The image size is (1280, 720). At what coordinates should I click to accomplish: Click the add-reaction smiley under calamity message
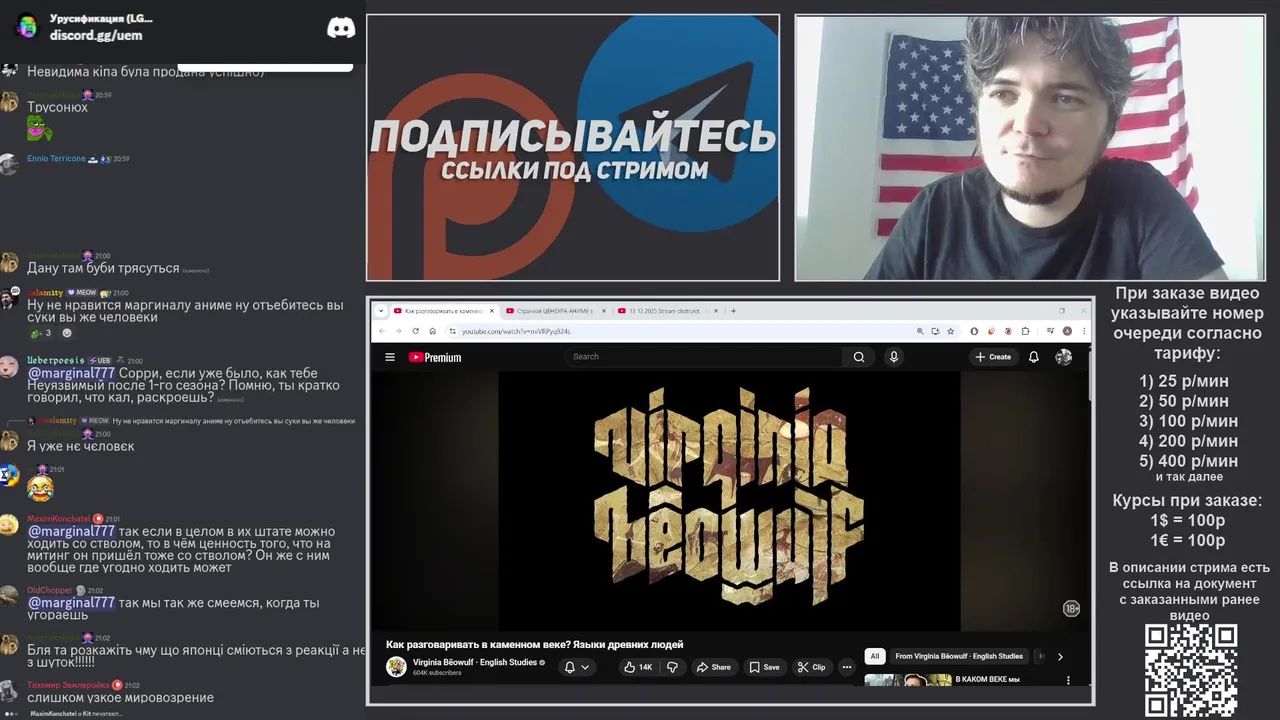click(x=67, y=333)
